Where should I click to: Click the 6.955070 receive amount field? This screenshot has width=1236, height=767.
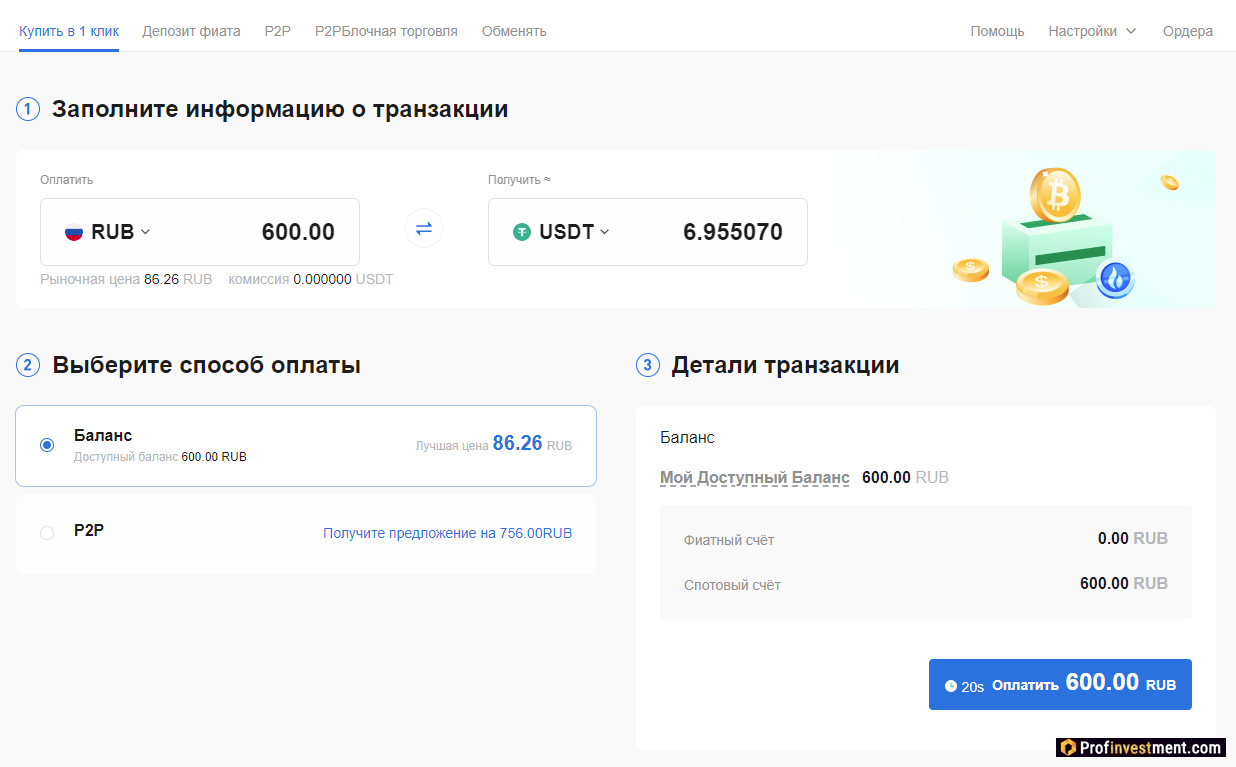pyautogui.click(x=733, y=232)
